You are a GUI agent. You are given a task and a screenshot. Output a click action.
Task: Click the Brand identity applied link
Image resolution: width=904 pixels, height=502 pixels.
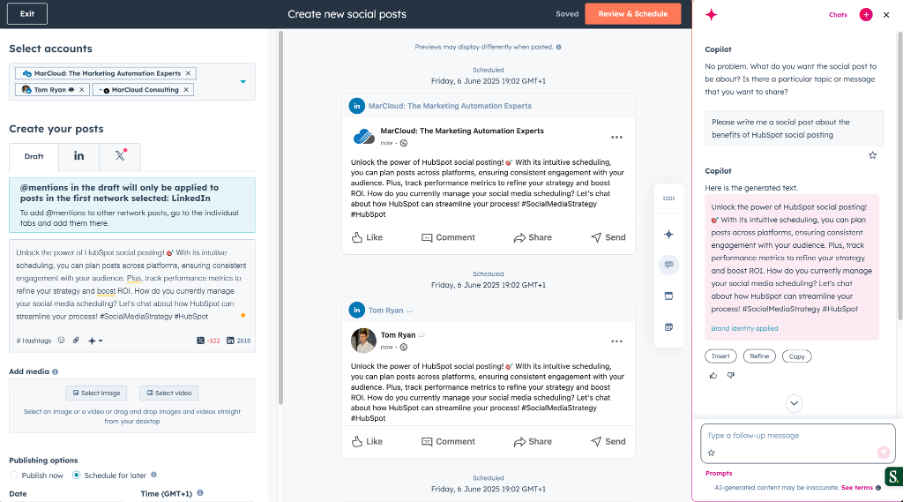[744, 329]
